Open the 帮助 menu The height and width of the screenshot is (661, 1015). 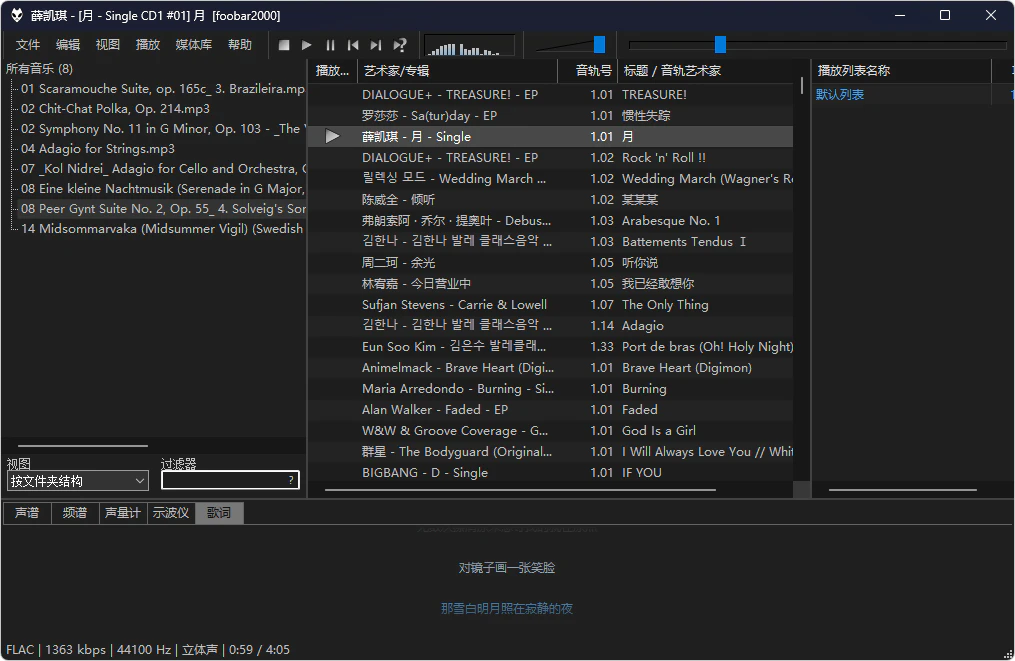pyautogui.click(x=240, y=45)
